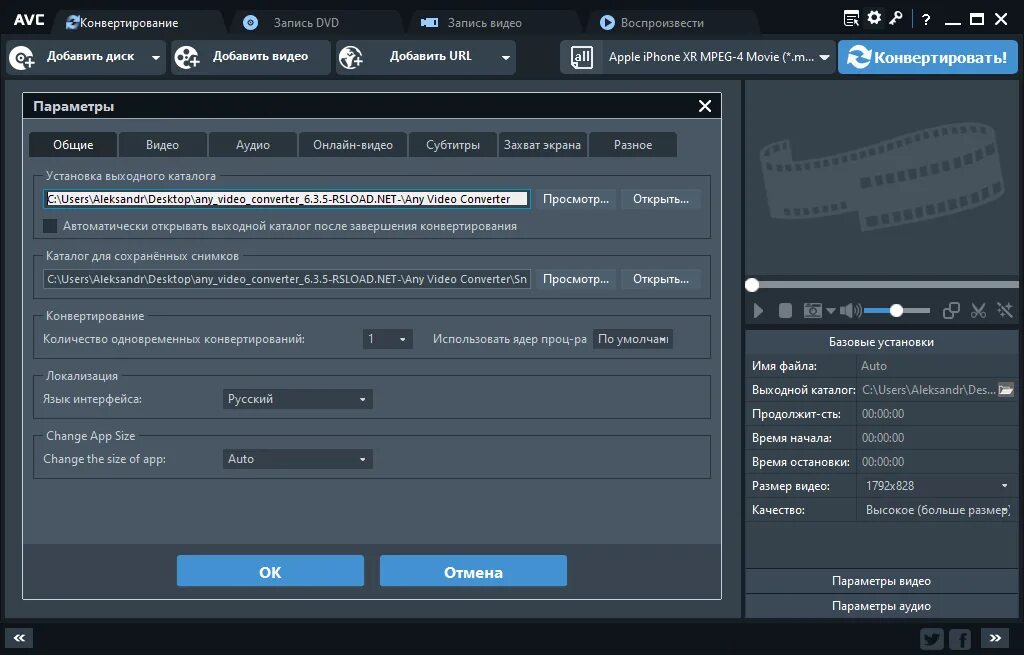This screenshot has height=655, width=1024.
Task: Open the Качество dropdown
Action: click(x=937, y=510)
